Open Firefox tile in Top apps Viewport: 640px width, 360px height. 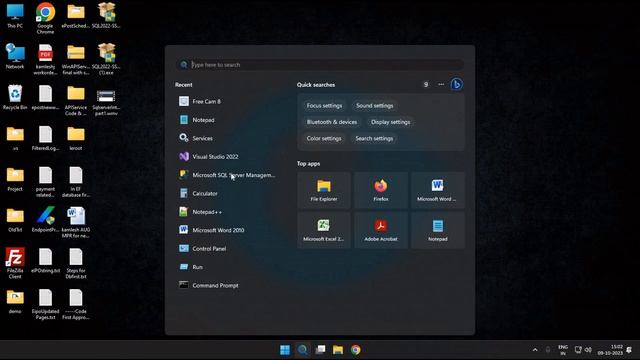point(381,190)
